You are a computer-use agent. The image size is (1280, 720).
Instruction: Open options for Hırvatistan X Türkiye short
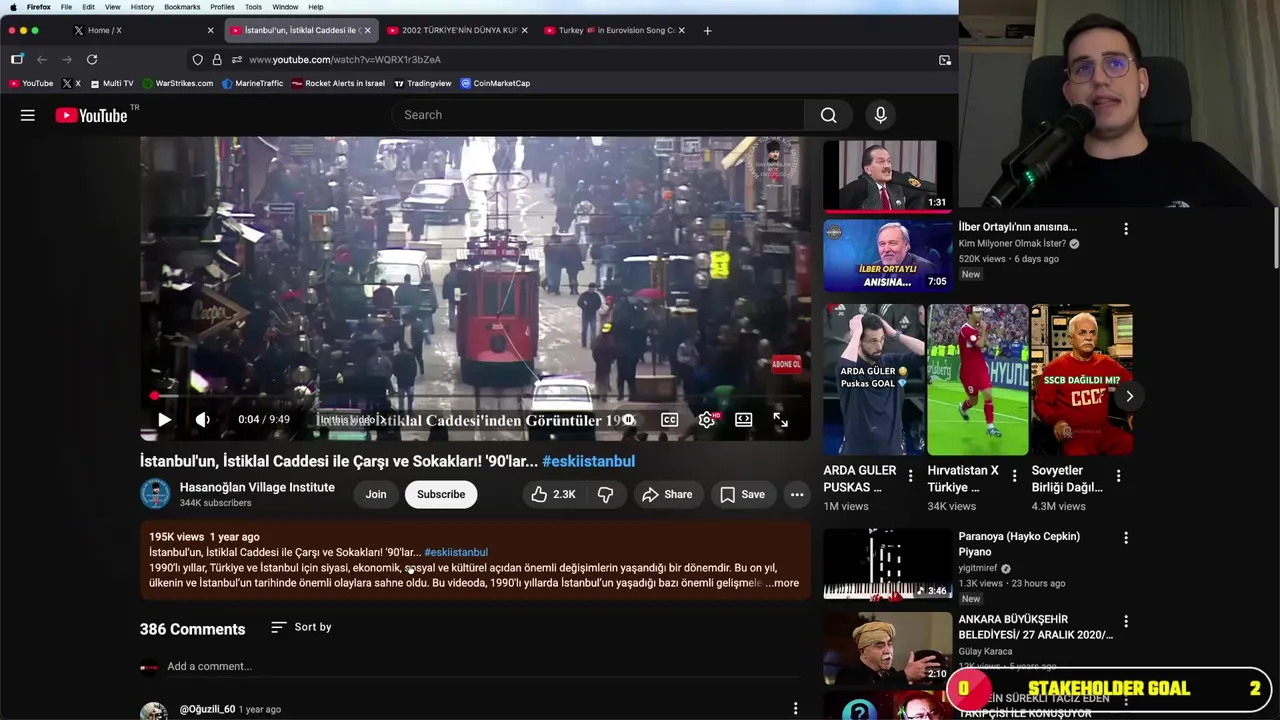(1014, 476)
